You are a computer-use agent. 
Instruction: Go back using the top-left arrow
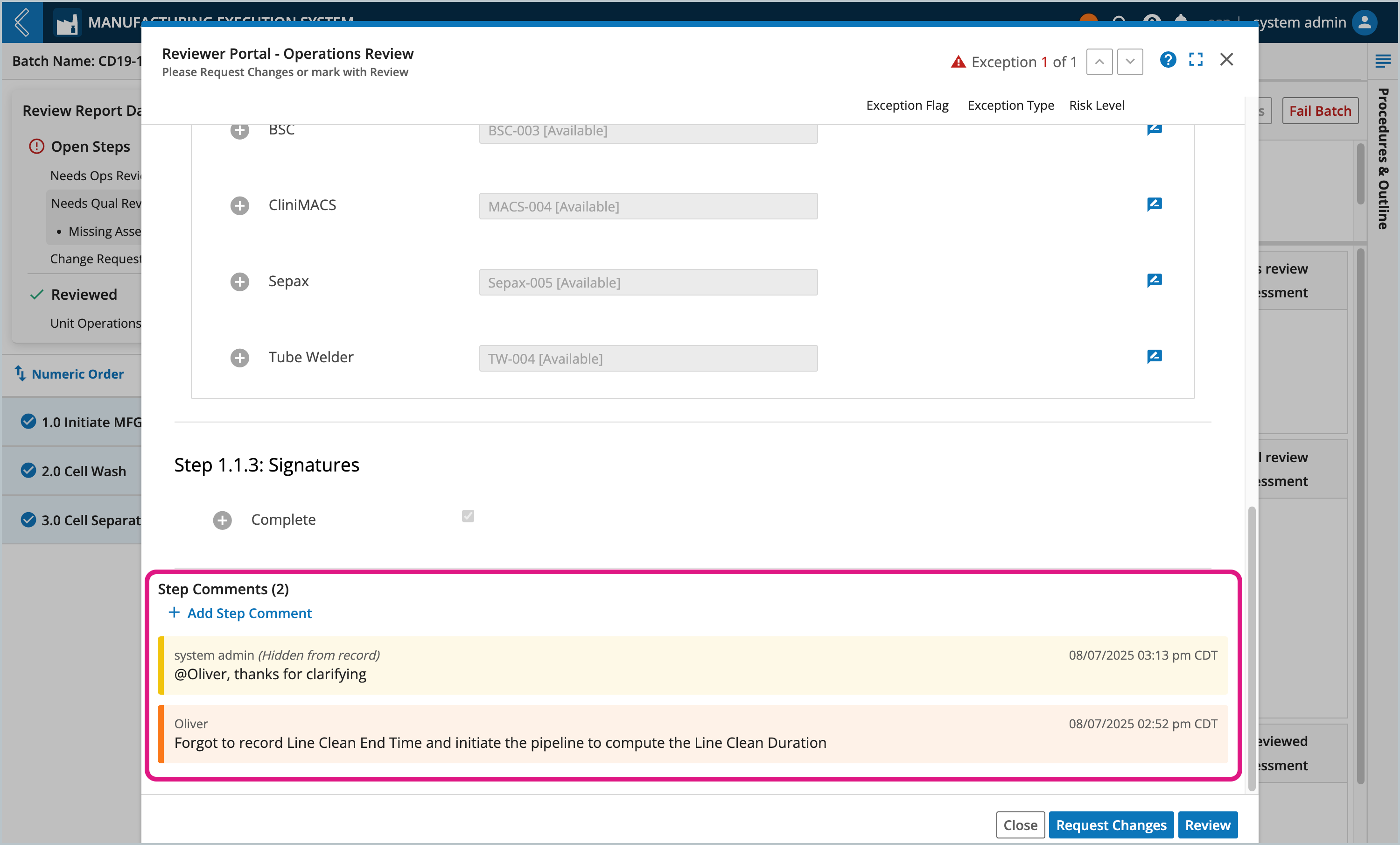[x=21, y=22]
